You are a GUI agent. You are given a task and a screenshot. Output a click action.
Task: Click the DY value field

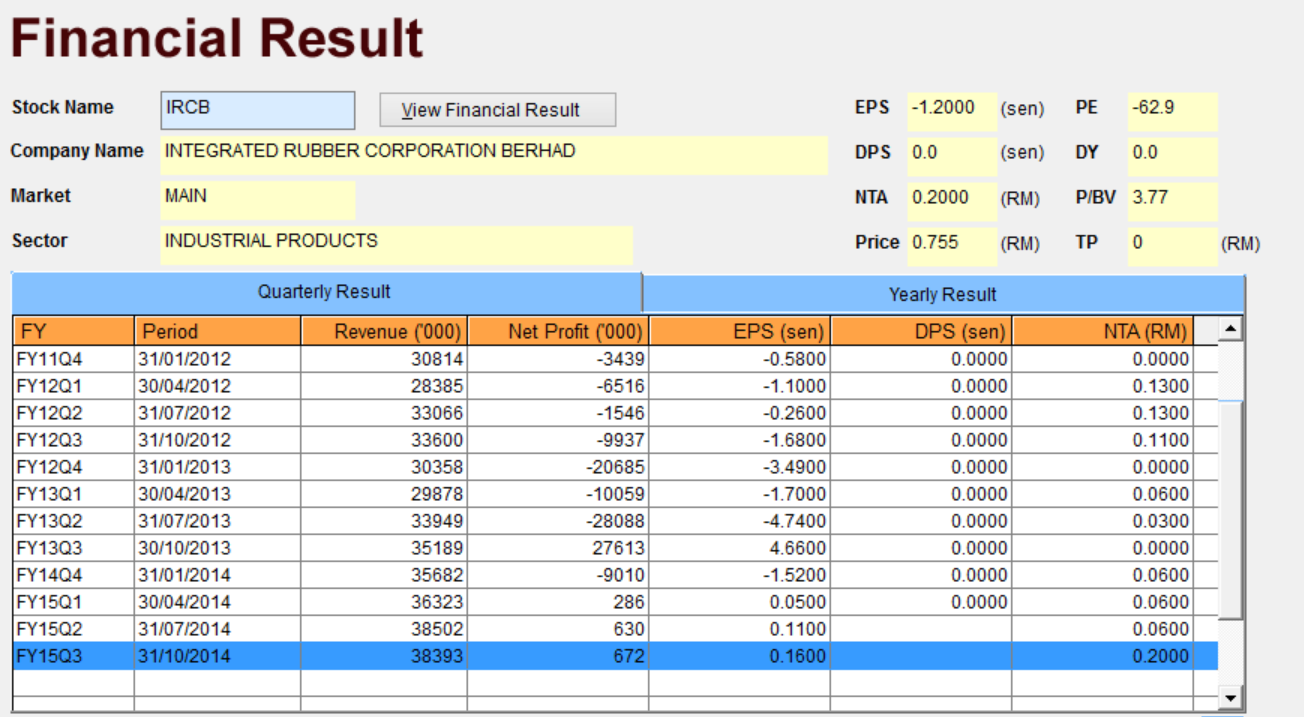[x=1173, y=156]
